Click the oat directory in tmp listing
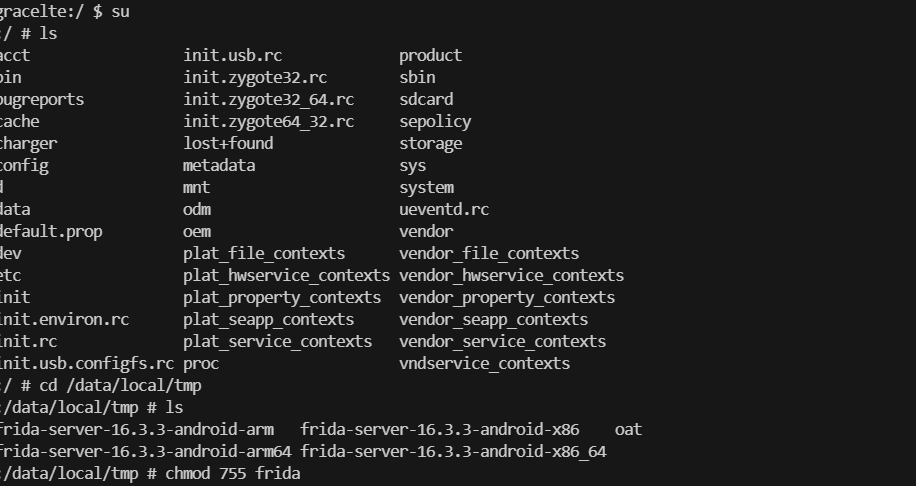 tap(628, 429)
